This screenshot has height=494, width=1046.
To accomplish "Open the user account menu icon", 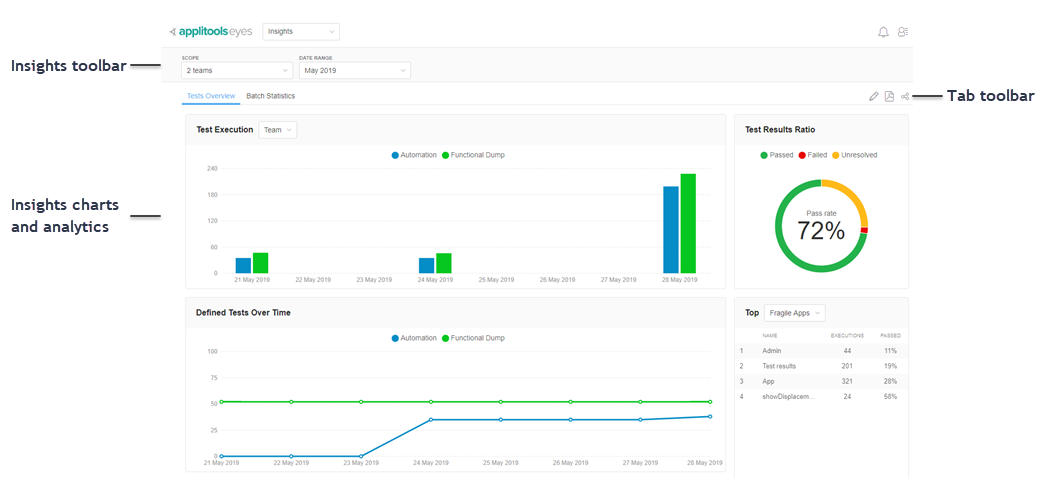I will (x=903, y=32).
